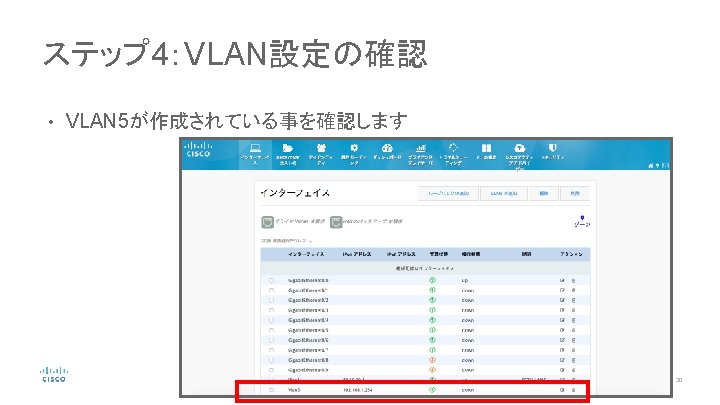Click the インターフェイス page heading
The image size is (720, 405).
coord(295,193)
